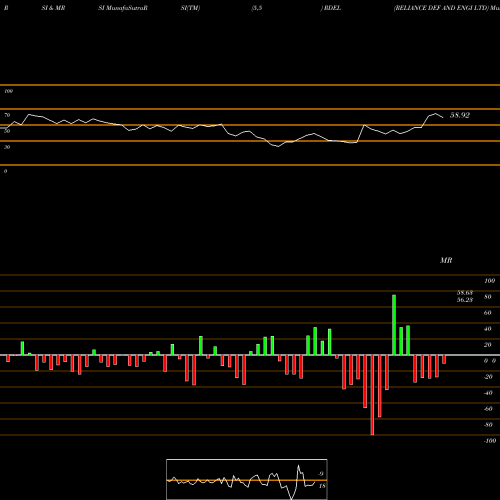Click the MR axis label -80

pyautogui.click(x=488, y=425)
